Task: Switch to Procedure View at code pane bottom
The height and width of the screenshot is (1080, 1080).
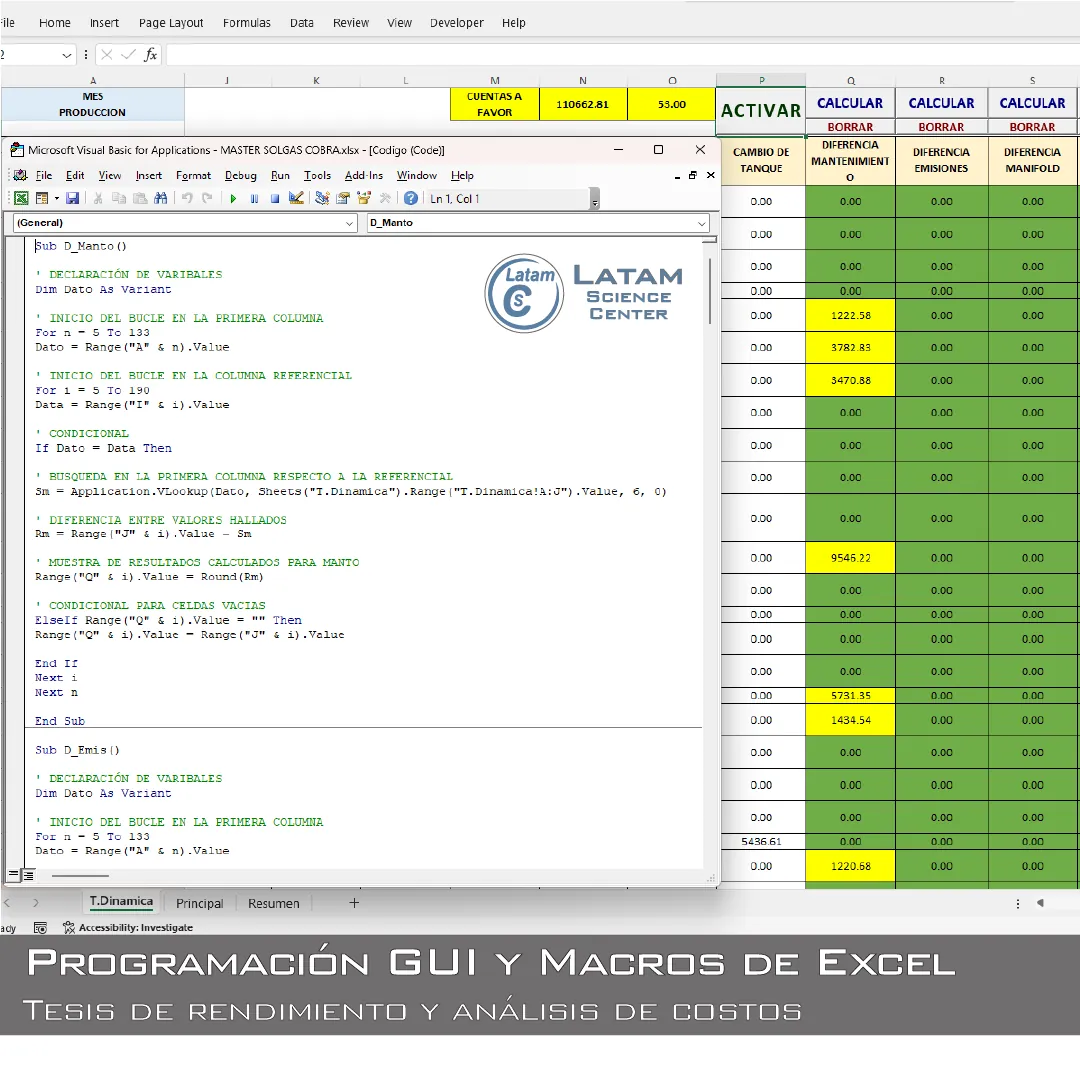Action: pyautogui.click(x=14, y=875)
